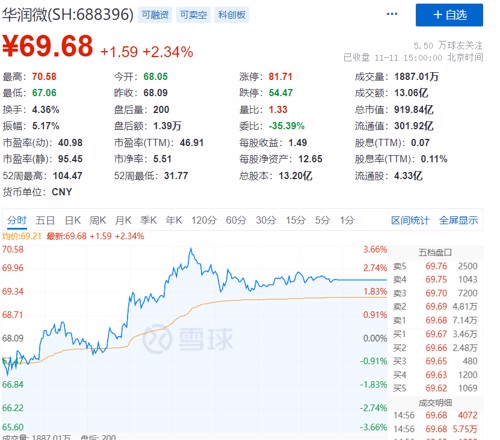Open 区间统计 interval statistics
Image resolution: width=500 pixels, height=440 pixels.
[410, 220]
